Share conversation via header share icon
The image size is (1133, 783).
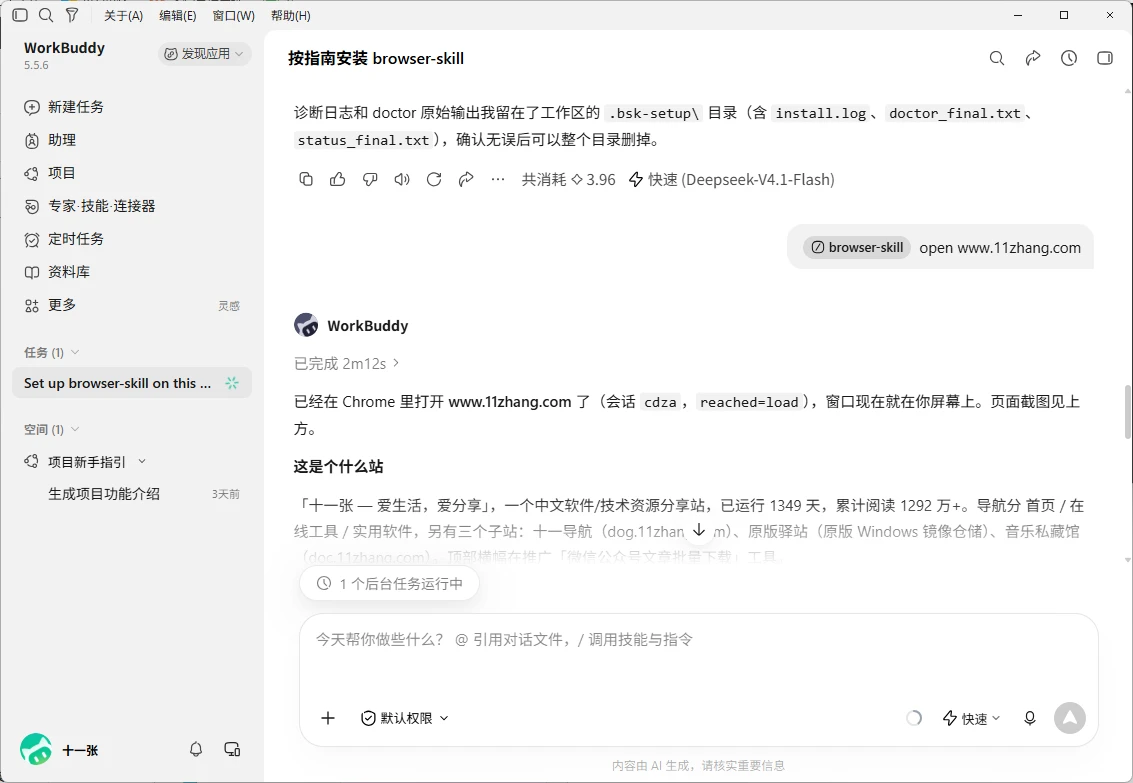coord(1033,59)
